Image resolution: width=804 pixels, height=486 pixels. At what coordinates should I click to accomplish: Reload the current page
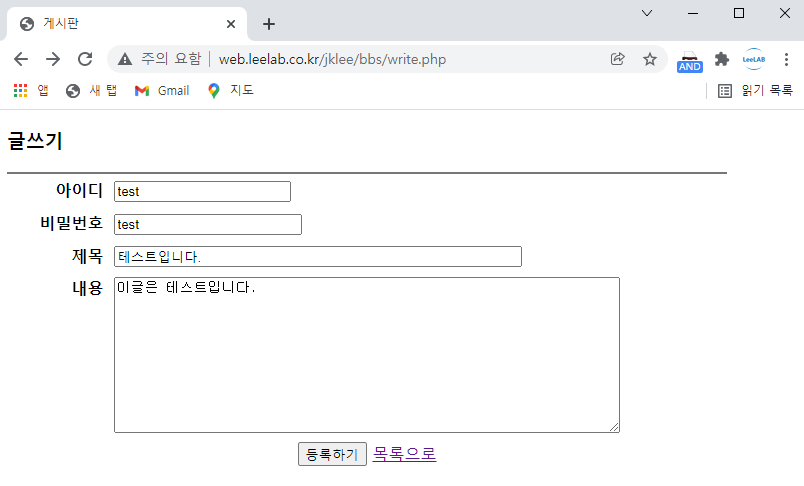click(85, 59)
